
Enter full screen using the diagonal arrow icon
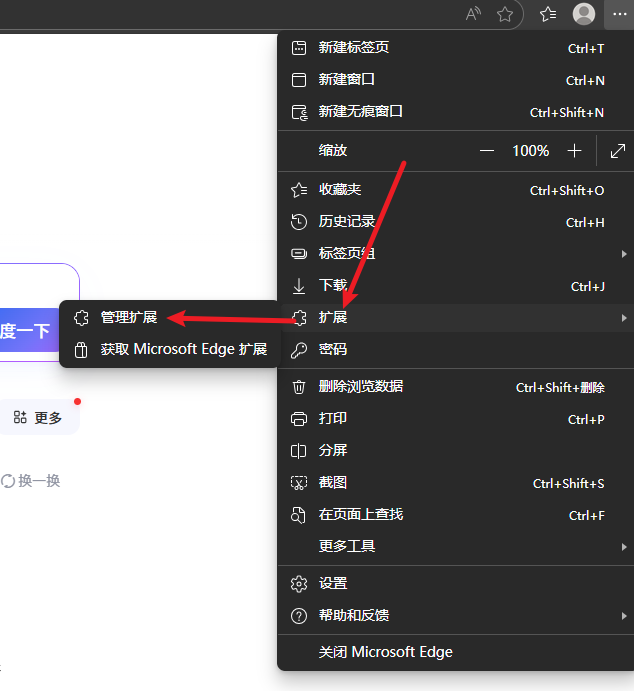tap(618, 151)
